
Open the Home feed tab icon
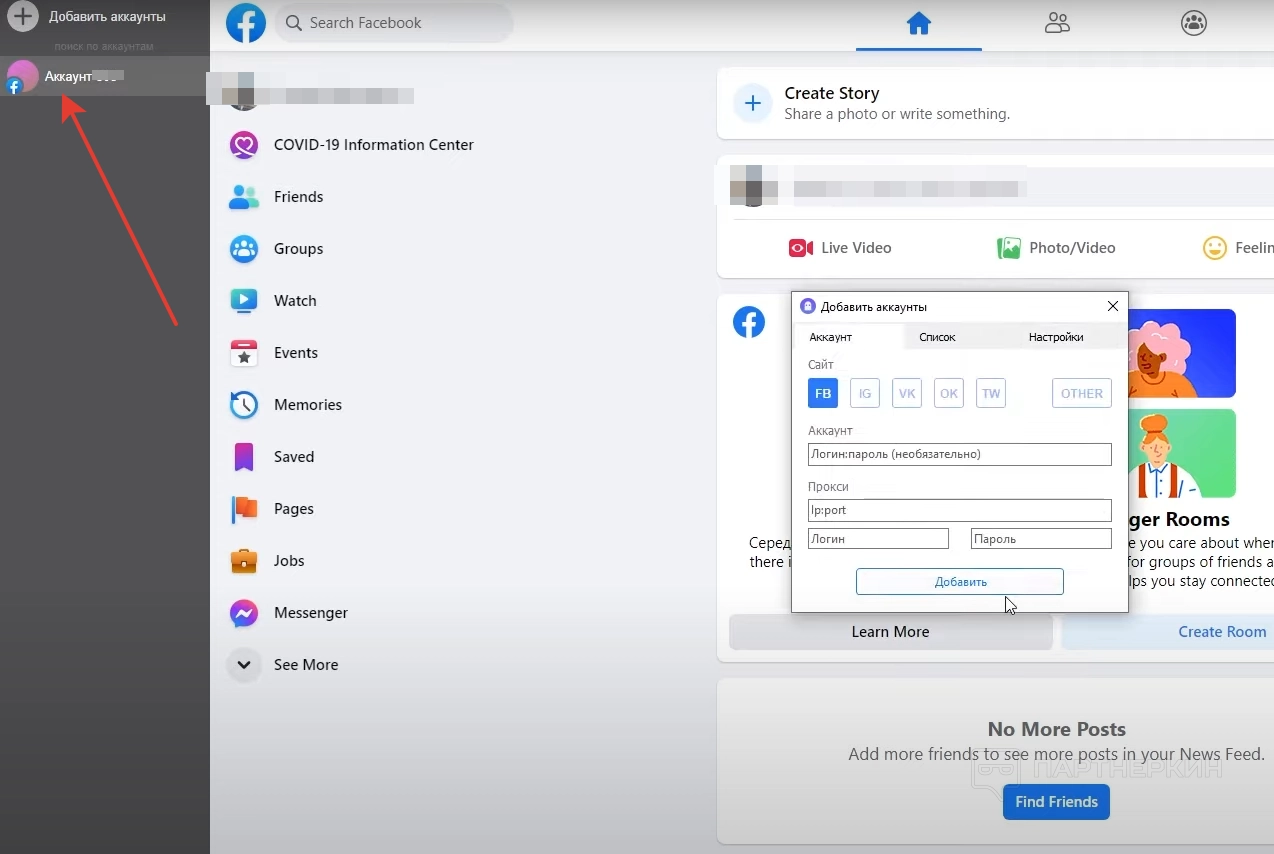coord(918,23)
